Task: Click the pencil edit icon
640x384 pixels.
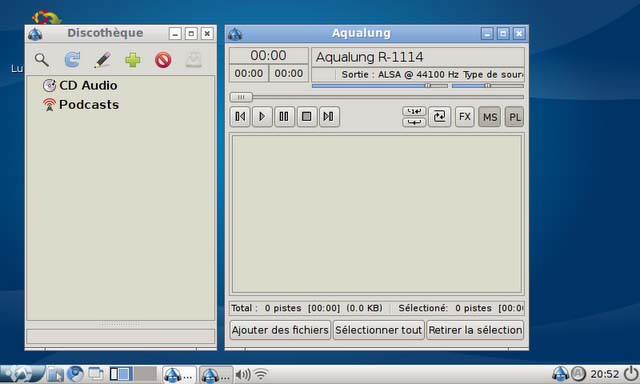Action: coord(102,60)
